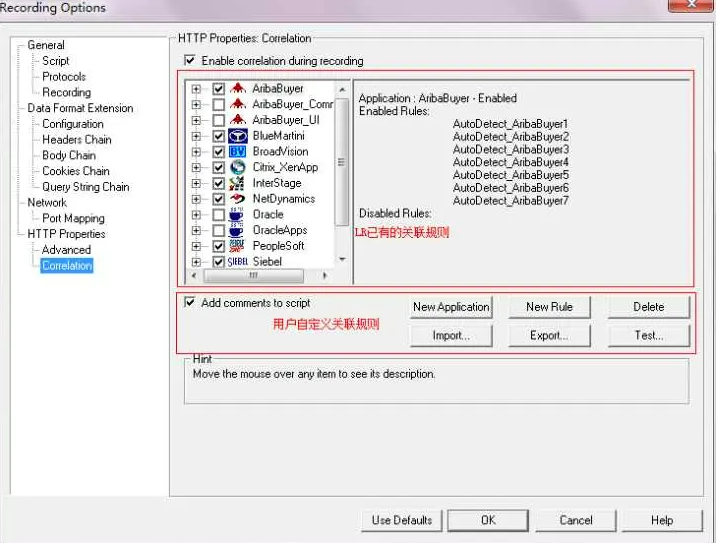Expand the AribaBuyer_UI node
The height and width of the screenshot is (543, 716).
[196, 120]
